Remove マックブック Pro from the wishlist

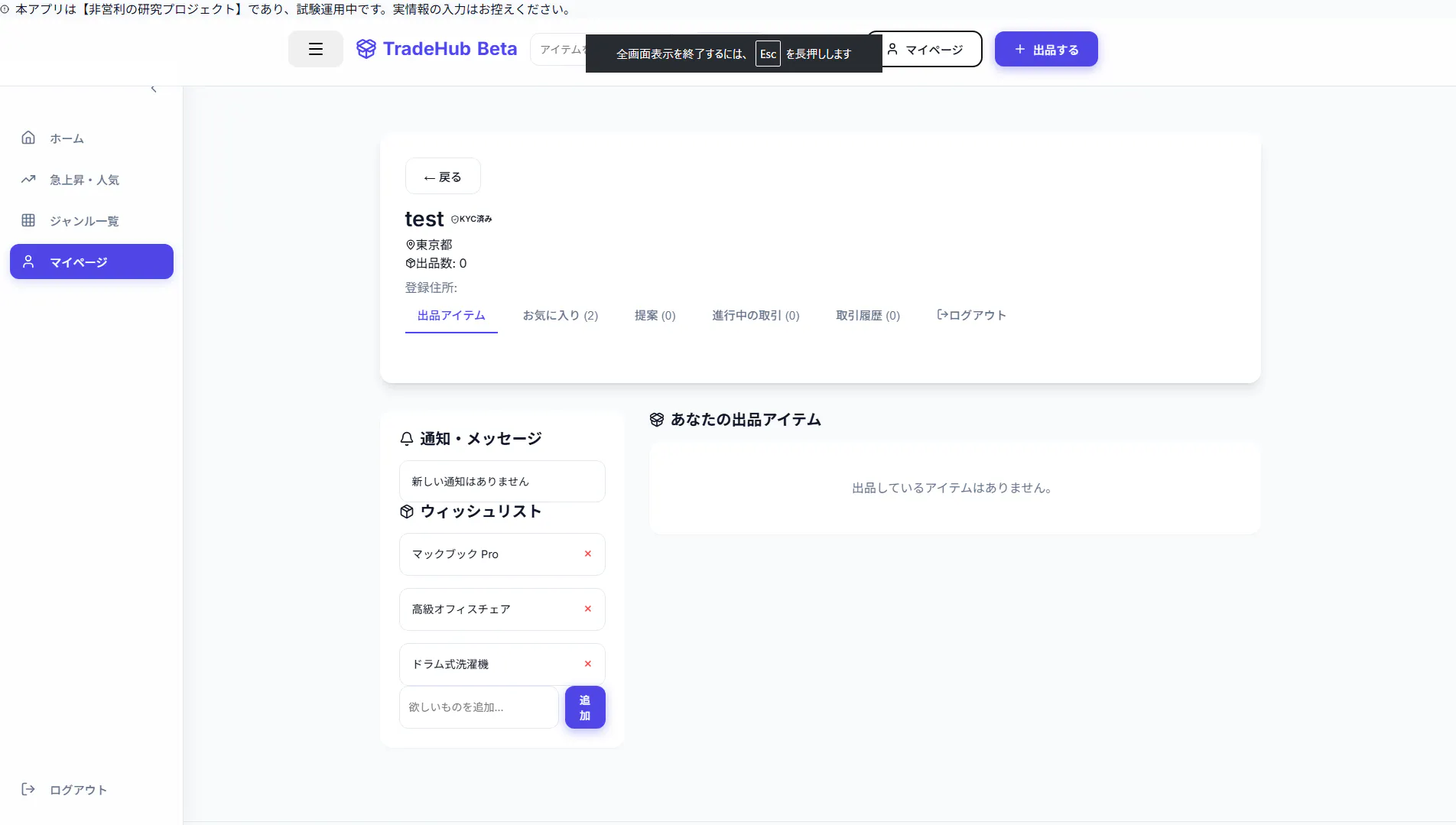pos(587,554)
